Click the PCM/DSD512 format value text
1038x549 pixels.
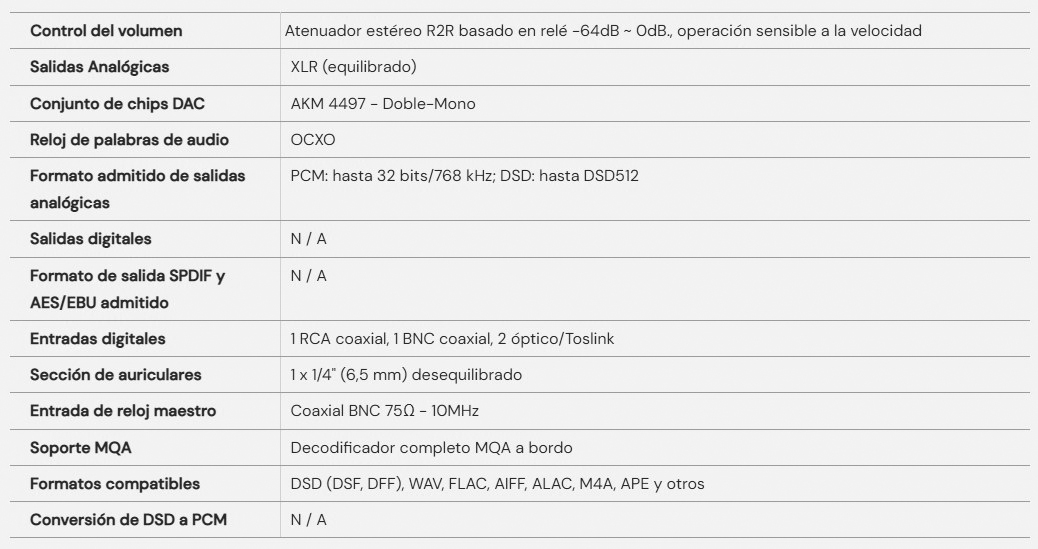tap(464, 176)
